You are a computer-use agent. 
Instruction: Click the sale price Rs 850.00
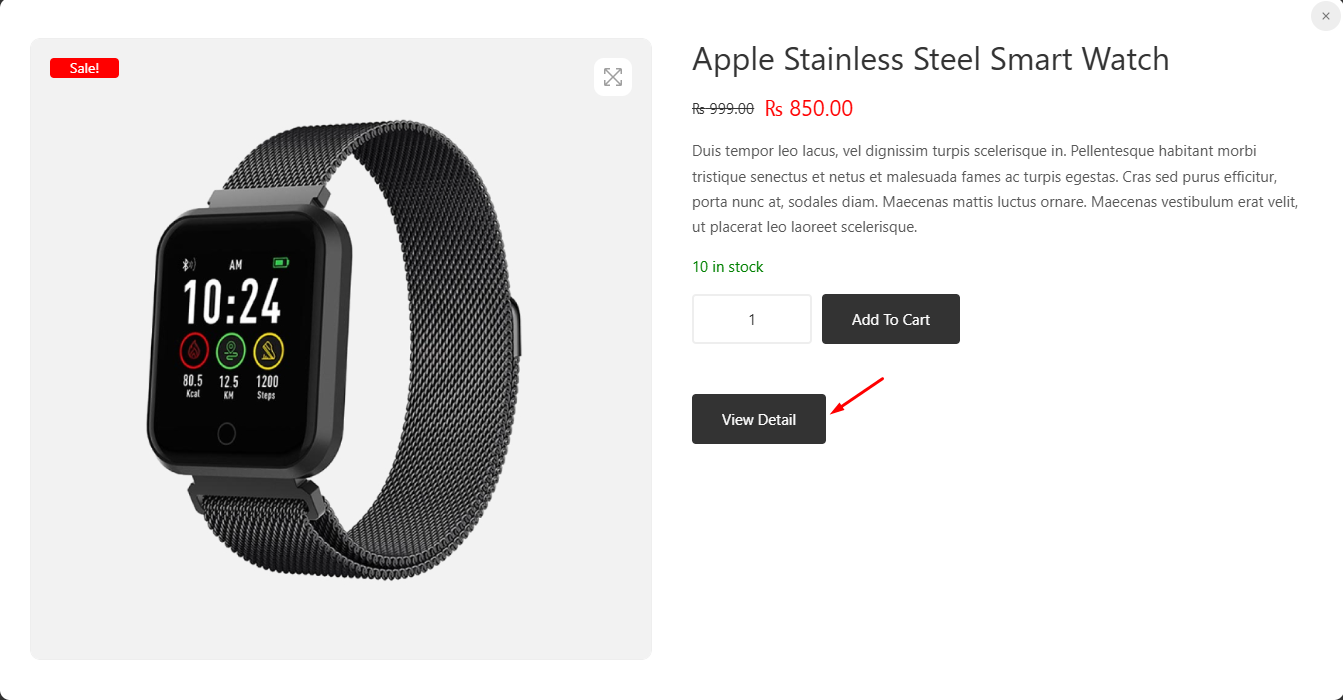[x=808, y=108]
